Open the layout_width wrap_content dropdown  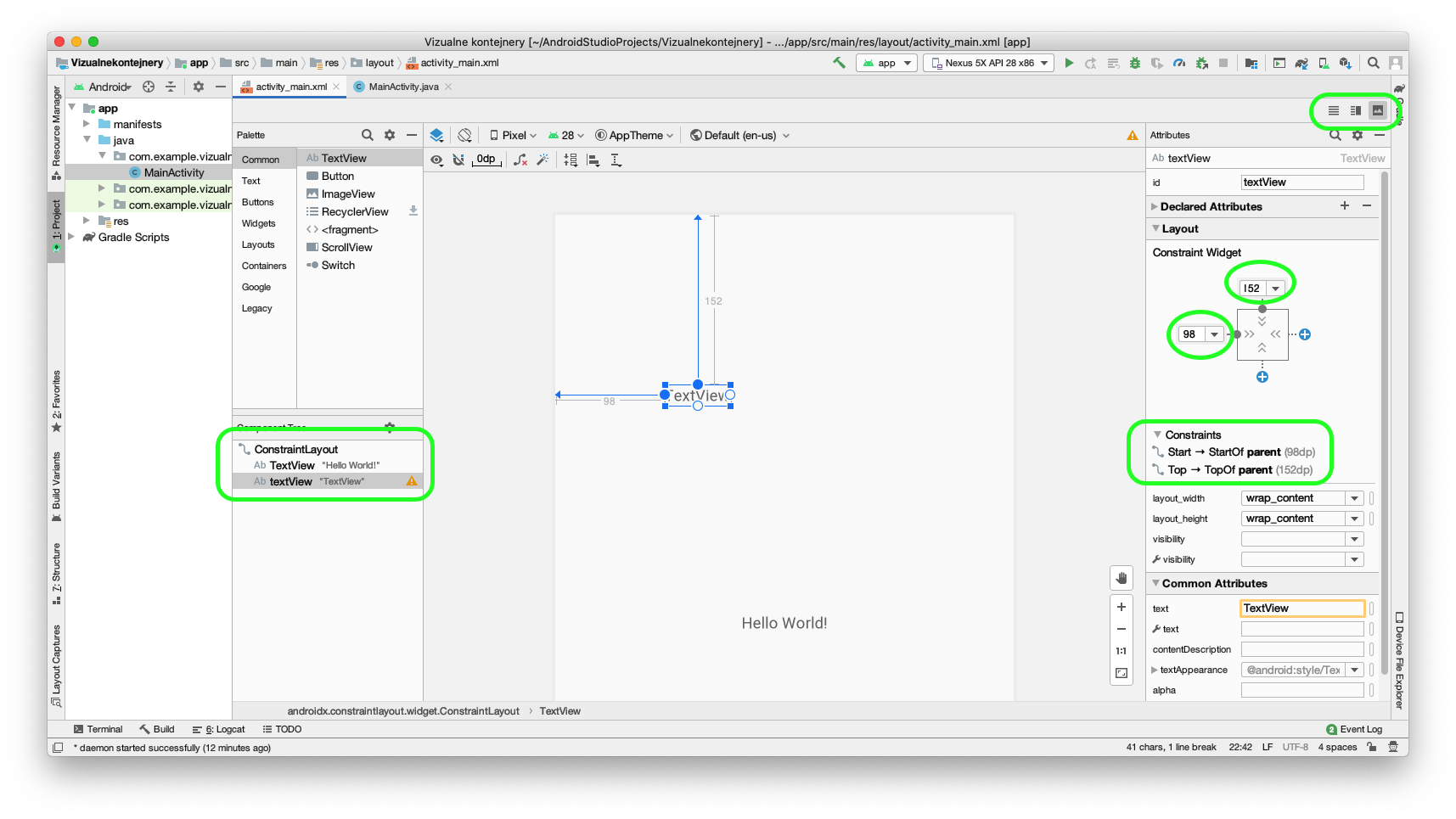[1355, 498]
